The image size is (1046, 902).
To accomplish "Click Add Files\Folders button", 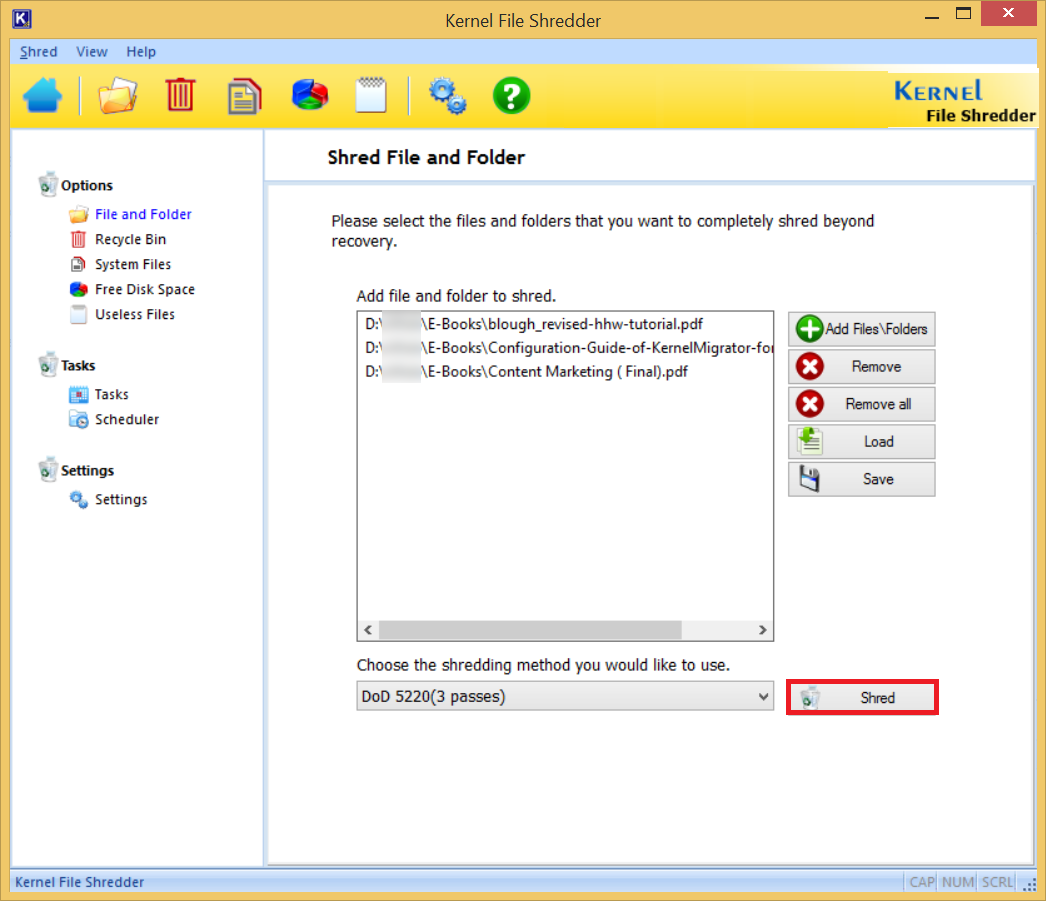I will pyautogui.click(x=862, y=329).
